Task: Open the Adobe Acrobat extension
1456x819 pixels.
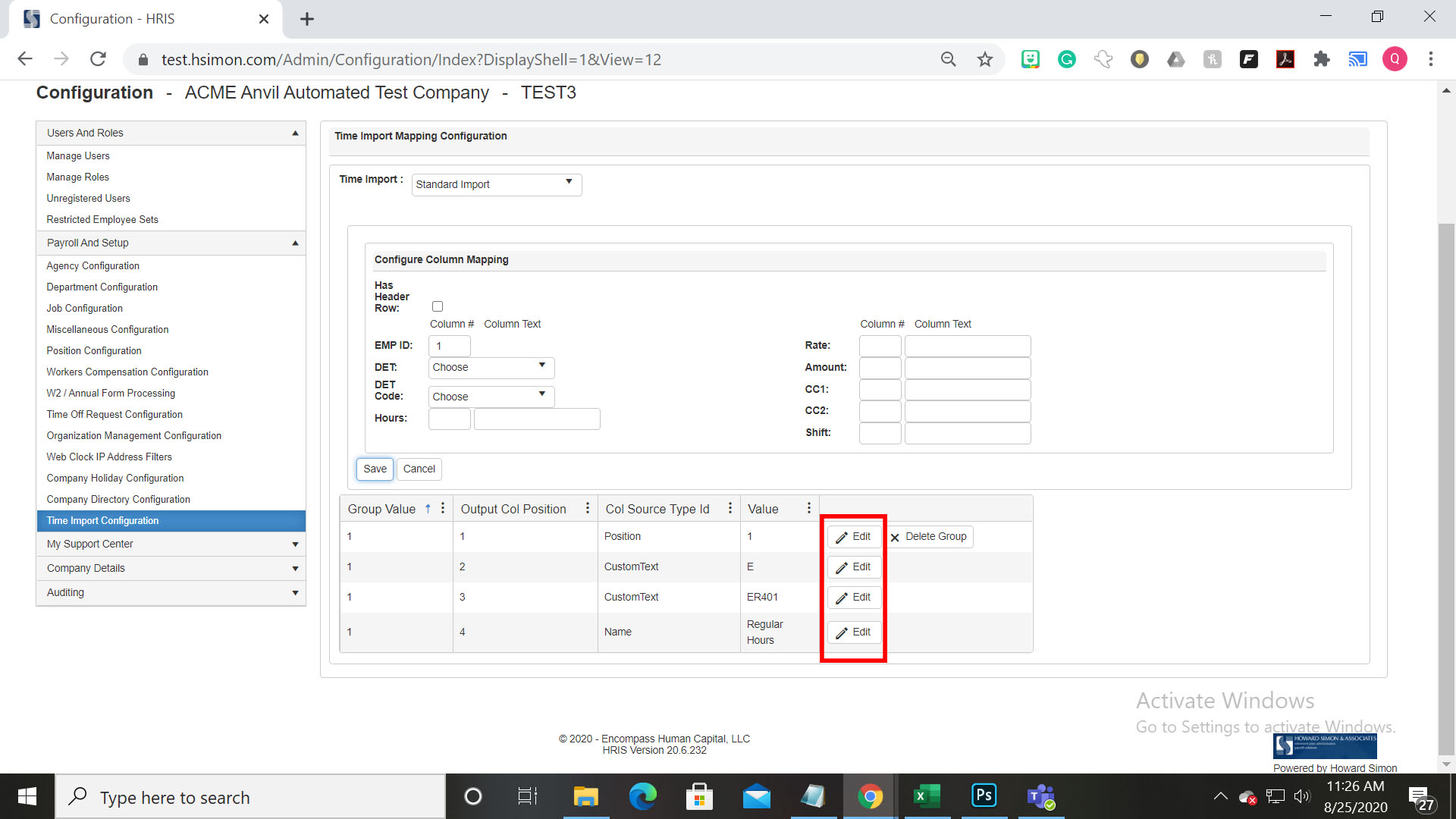Action: point(1285,59)
